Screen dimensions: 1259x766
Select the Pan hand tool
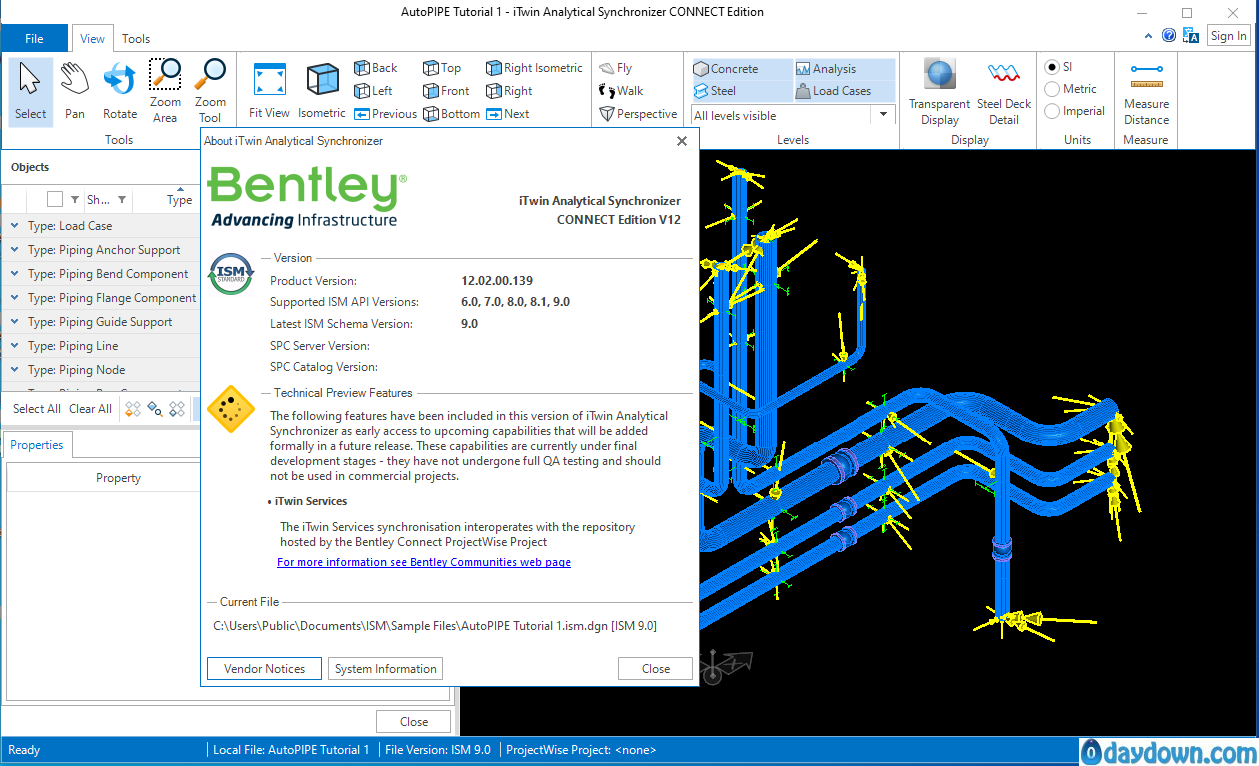point(75,90)
